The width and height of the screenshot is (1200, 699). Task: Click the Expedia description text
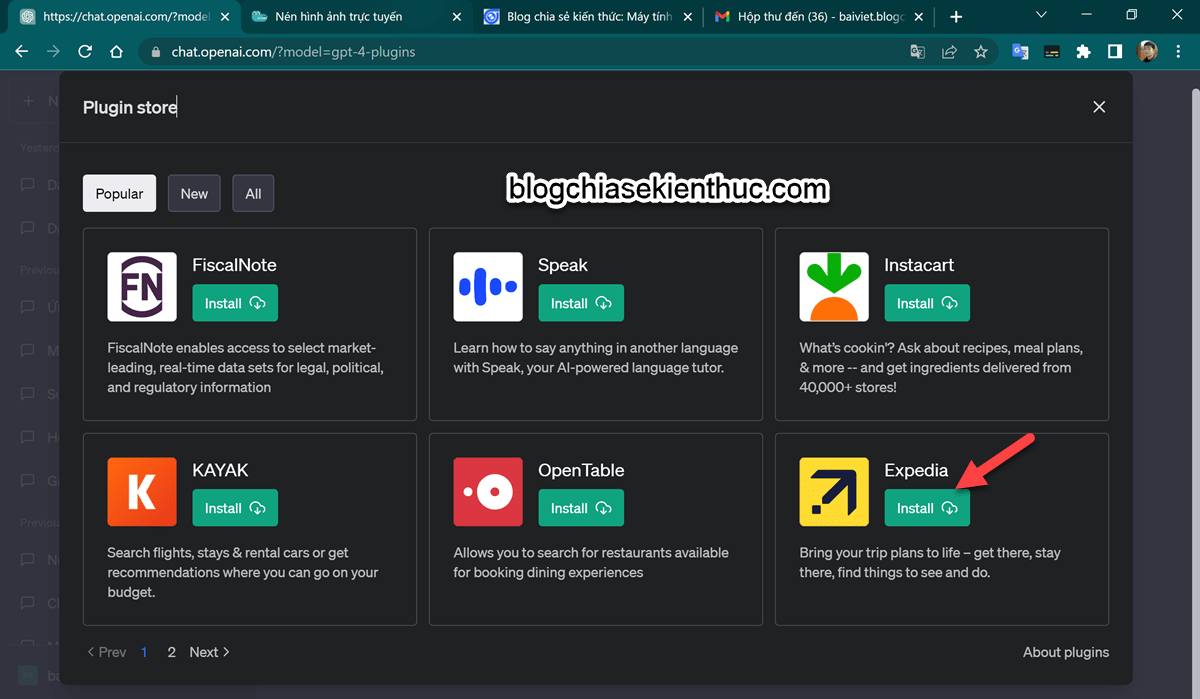click(930, 562)
